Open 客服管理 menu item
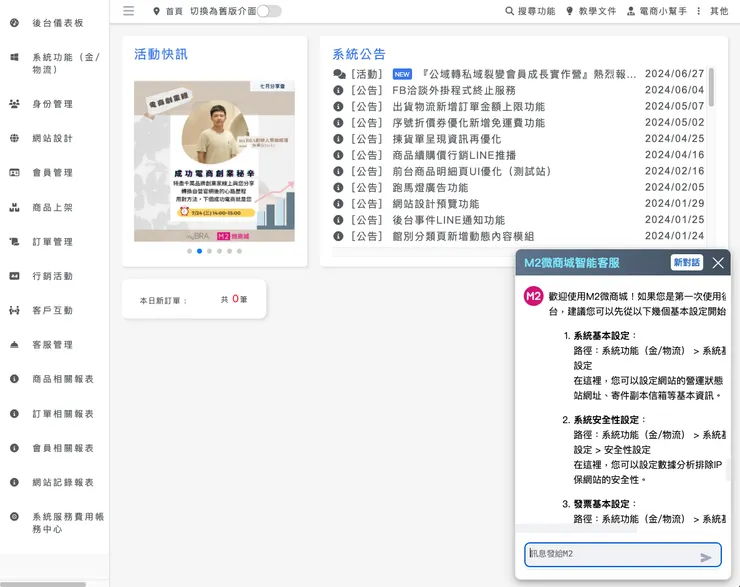This screenshot has width=740, height=587. 52,344
